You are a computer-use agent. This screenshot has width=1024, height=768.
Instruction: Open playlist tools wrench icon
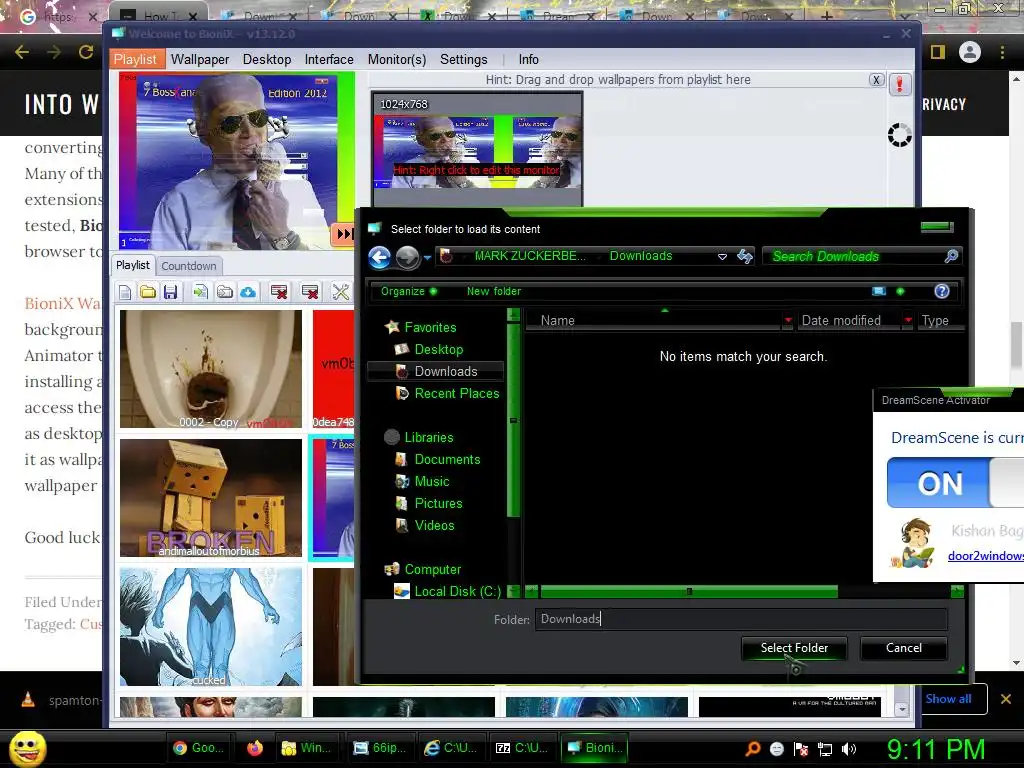coord(340,292)
